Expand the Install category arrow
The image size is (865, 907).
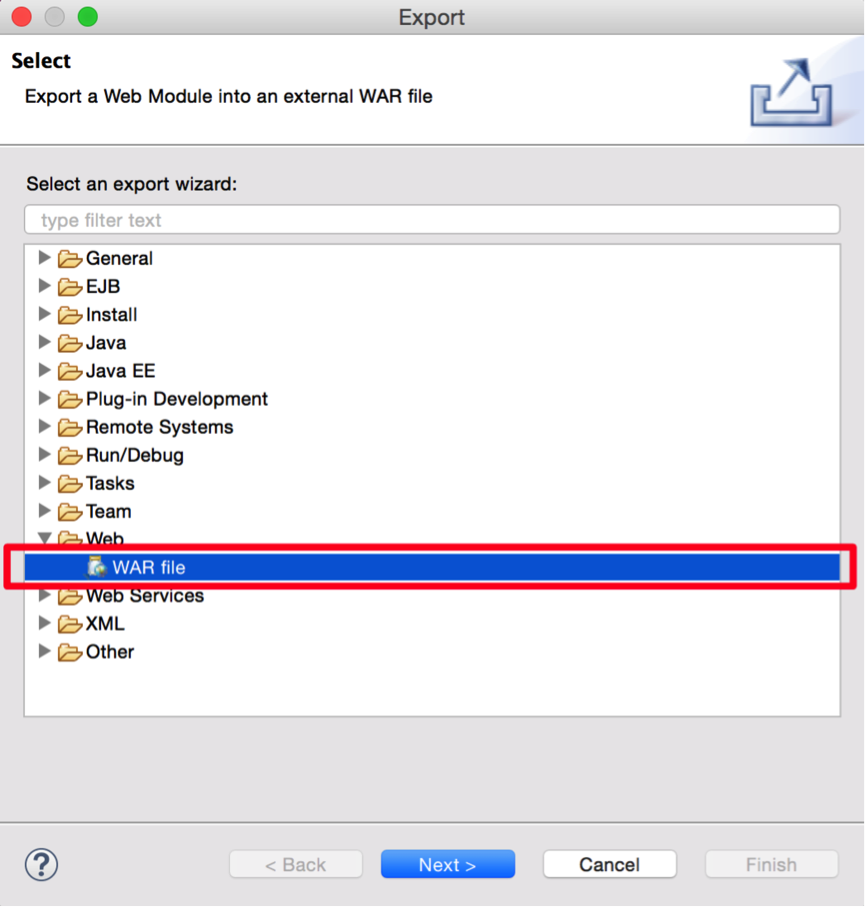point(44,314)
